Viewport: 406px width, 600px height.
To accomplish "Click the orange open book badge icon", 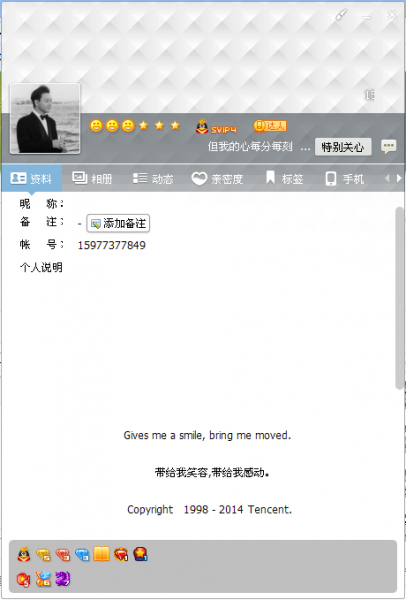I will click(x=101, y=554).
